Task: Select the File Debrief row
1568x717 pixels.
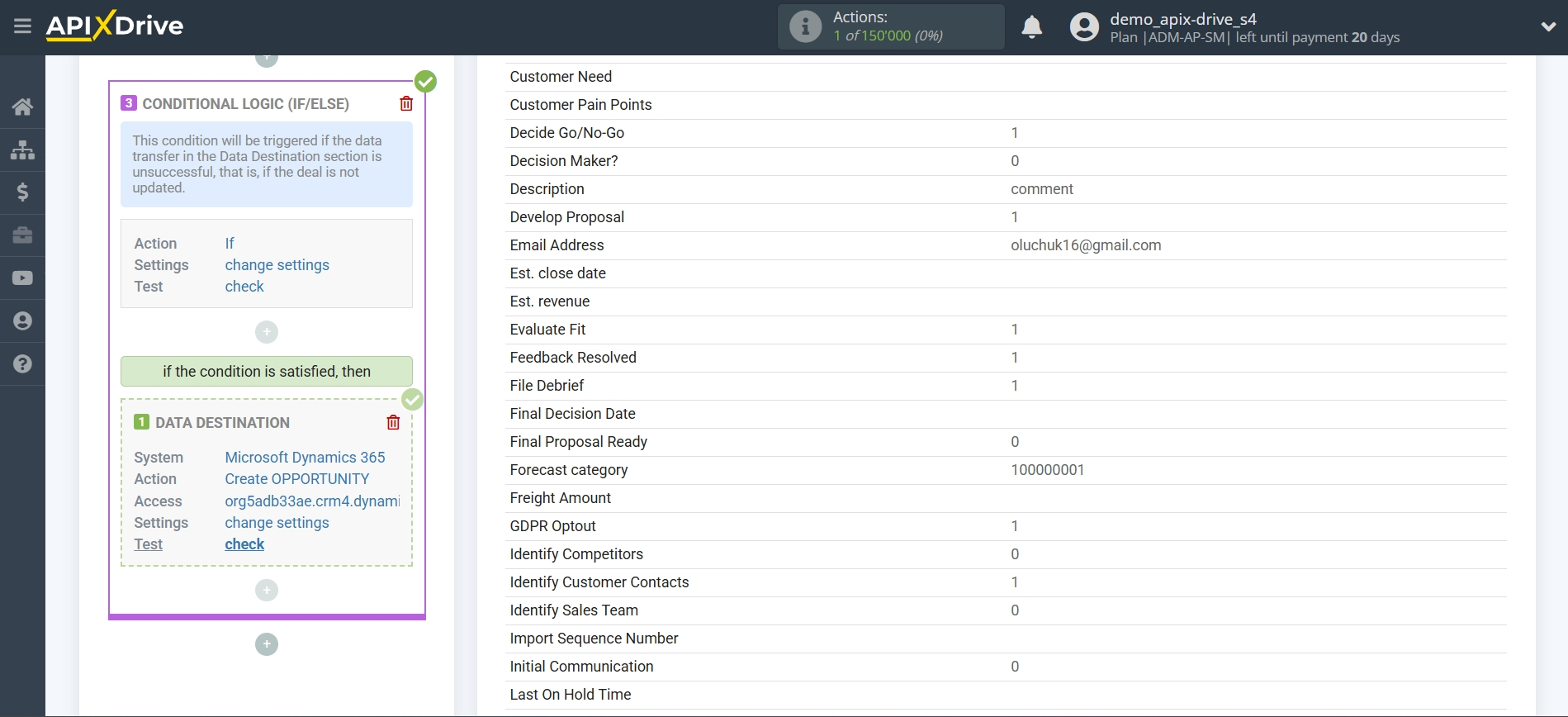Action: click(1006, 386)
